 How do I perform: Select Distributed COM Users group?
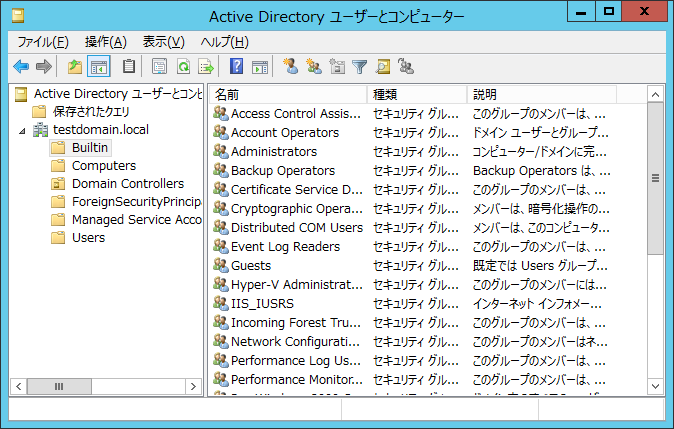coord(297,227)
